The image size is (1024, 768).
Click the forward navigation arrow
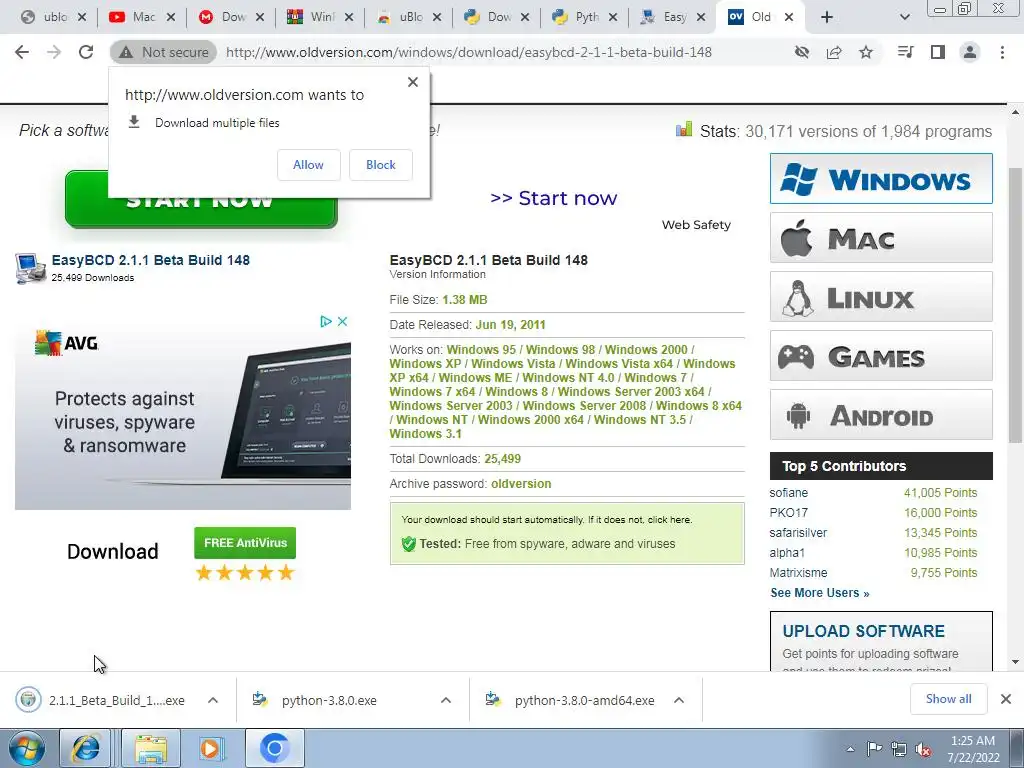54,52
